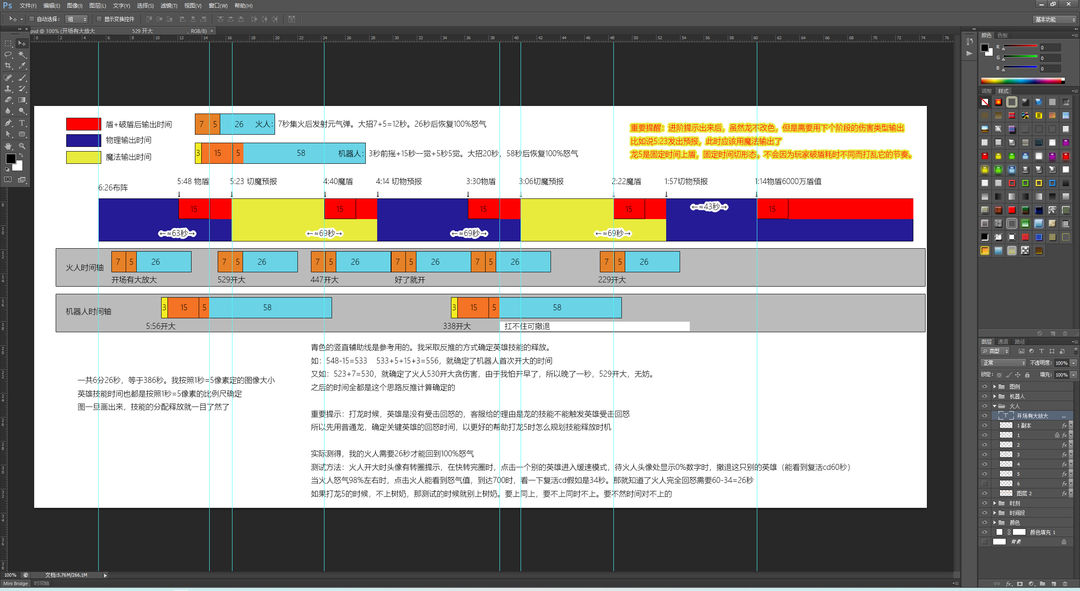Select the Hand tool

(x=8, y=146)
